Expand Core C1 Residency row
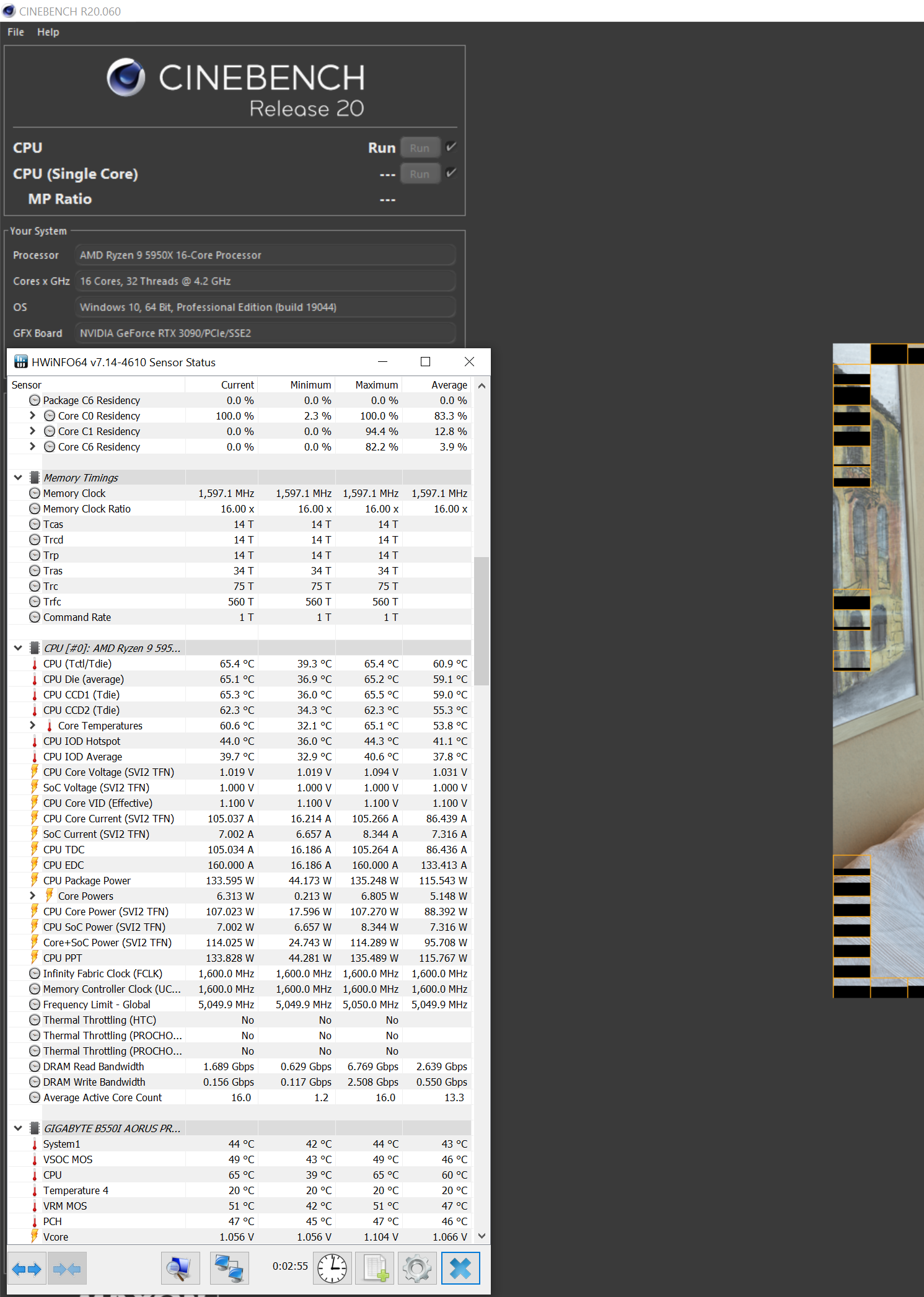Screen dimensions: 924x1297 (x=32, y=431)
